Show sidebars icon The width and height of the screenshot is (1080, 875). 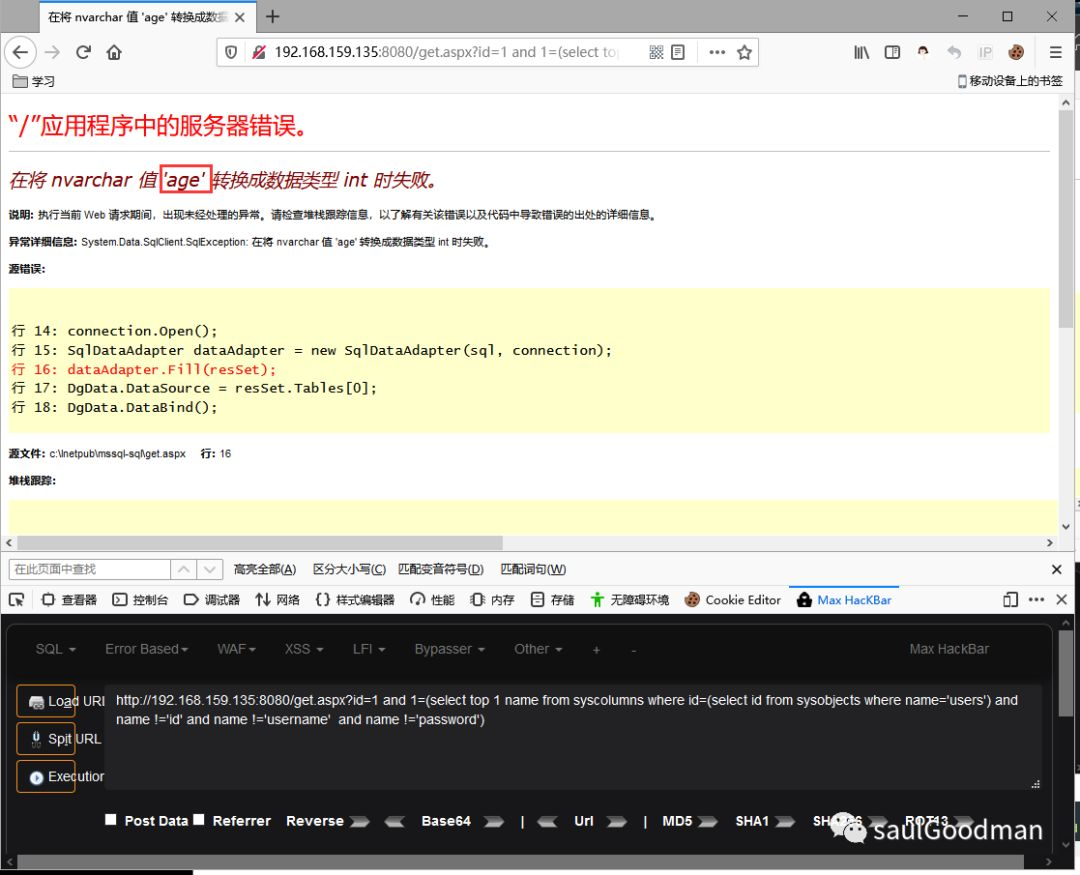[892, 52]
